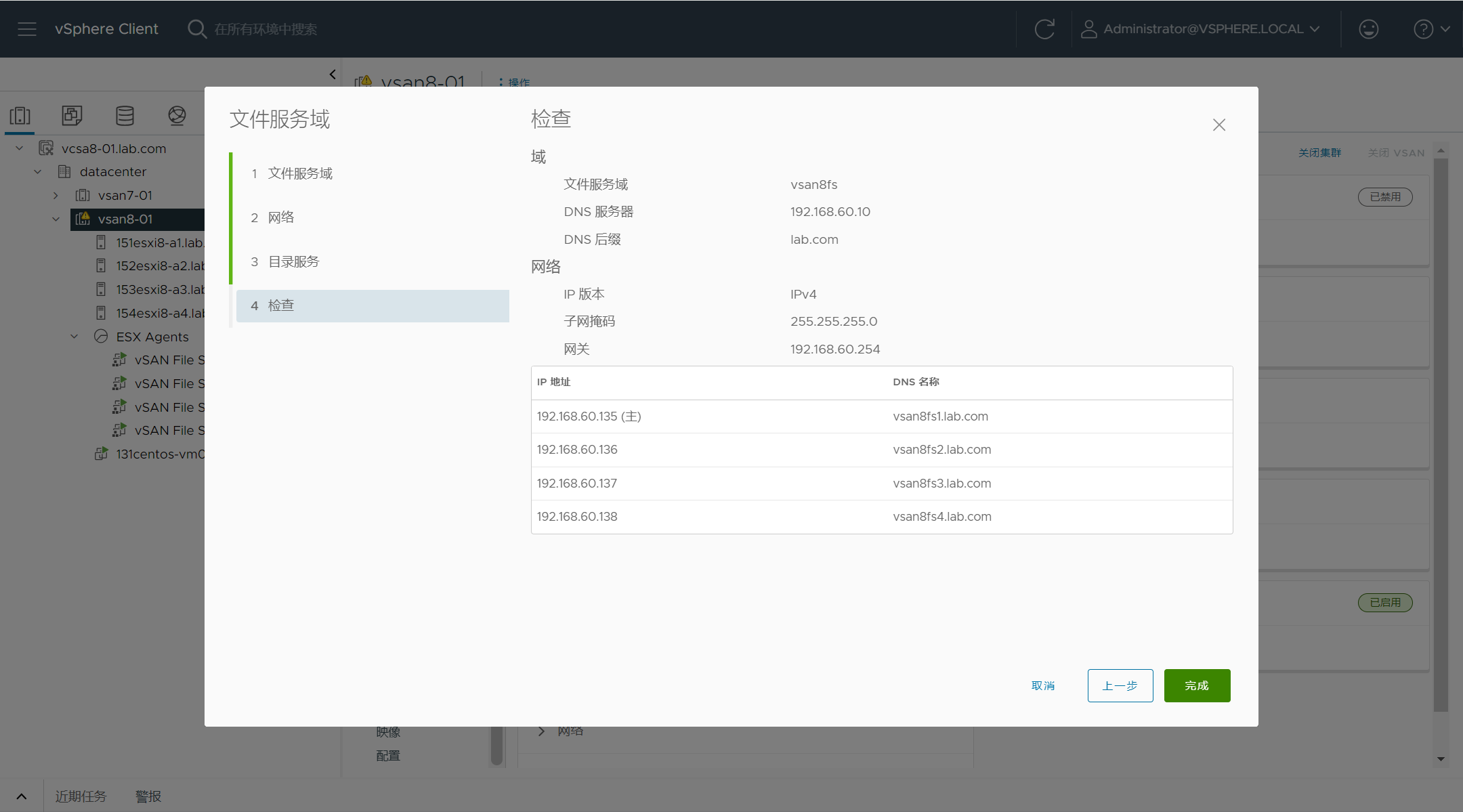The width and height of the screenshot is (1463, 812).
Task: Click the DNS 名称 column header
Action: point(916,382)
